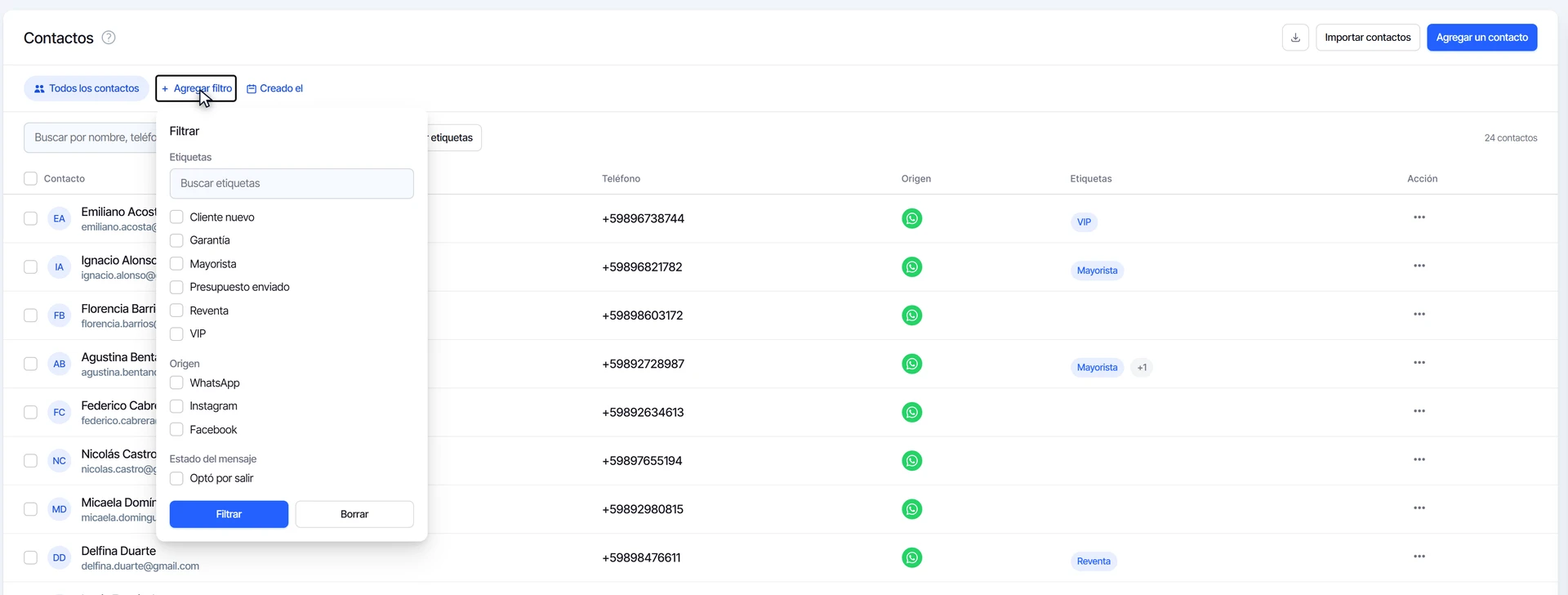
Task: Enable the Presupuesto enviado filter checkbox
Action: (176, 287)
